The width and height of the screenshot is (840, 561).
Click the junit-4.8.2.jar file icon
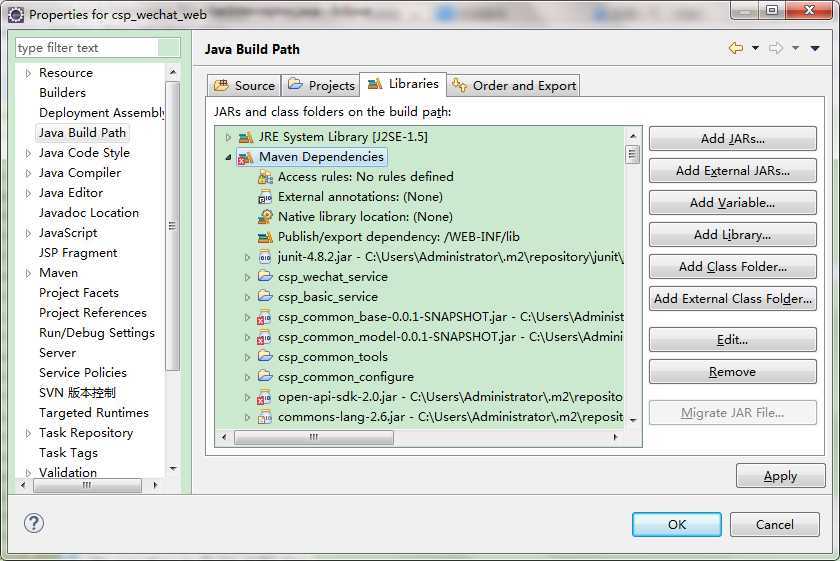pyautogui.click(x=265, y=257)
